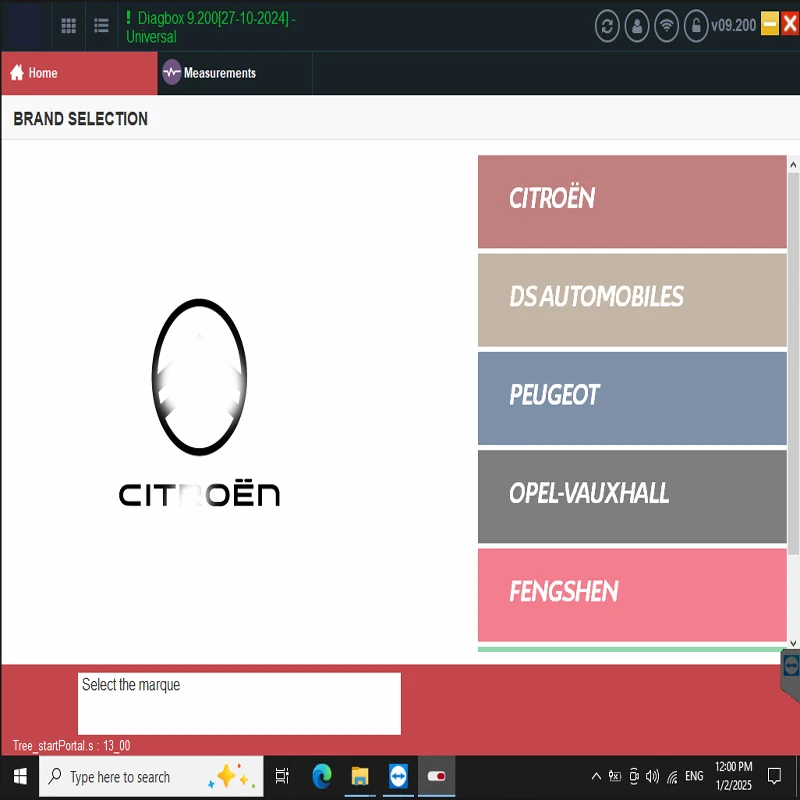
Task: Click the battery/power tray icon
Action: click(x=614, y=777)
